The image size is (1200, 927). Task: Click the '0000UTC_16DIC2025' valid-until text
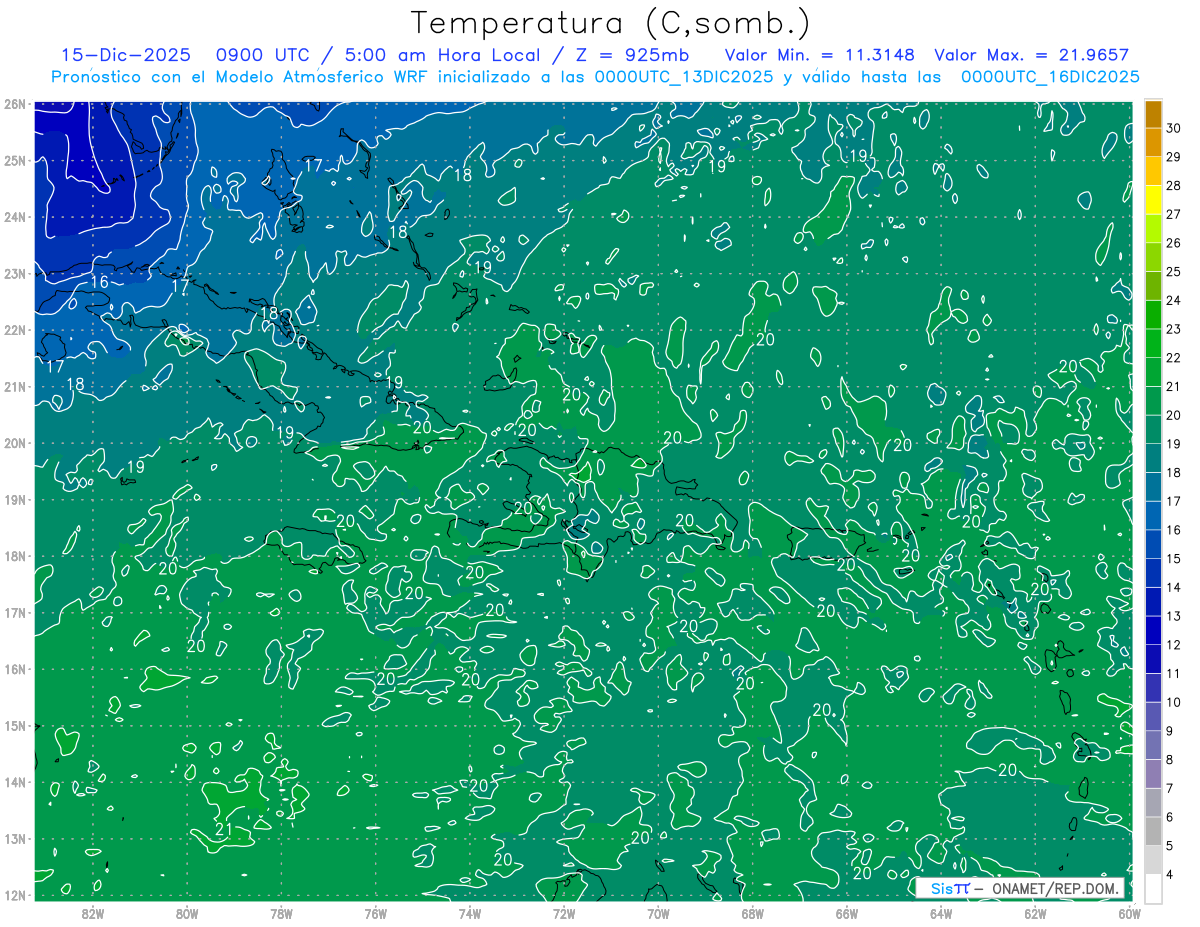coord(1050,76)
